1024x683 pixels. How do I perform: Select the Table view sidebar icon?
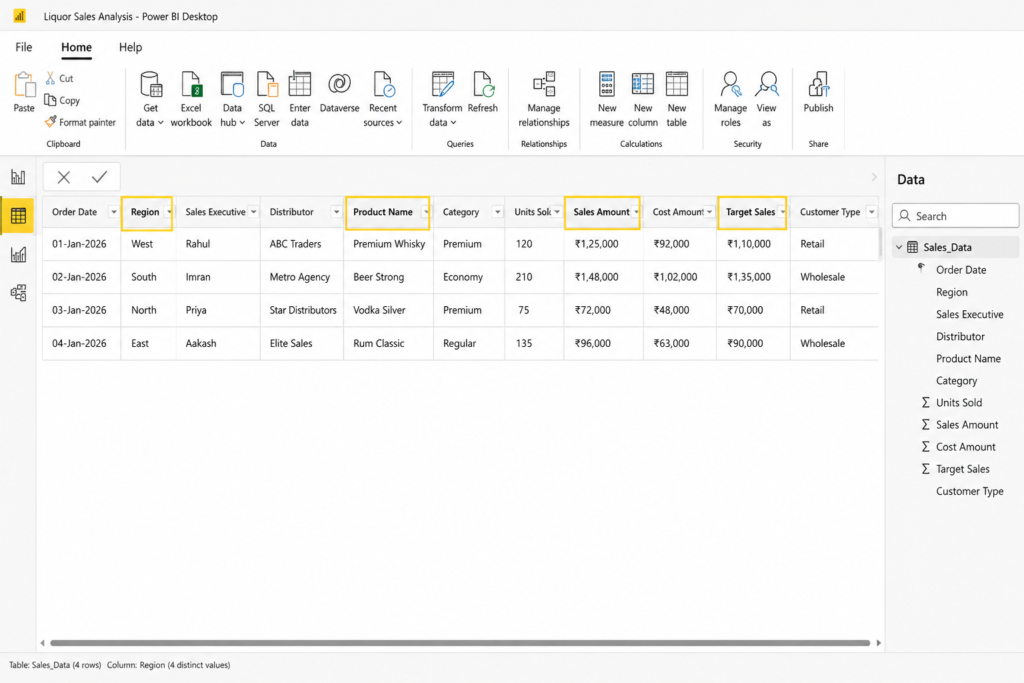[18, 215]
